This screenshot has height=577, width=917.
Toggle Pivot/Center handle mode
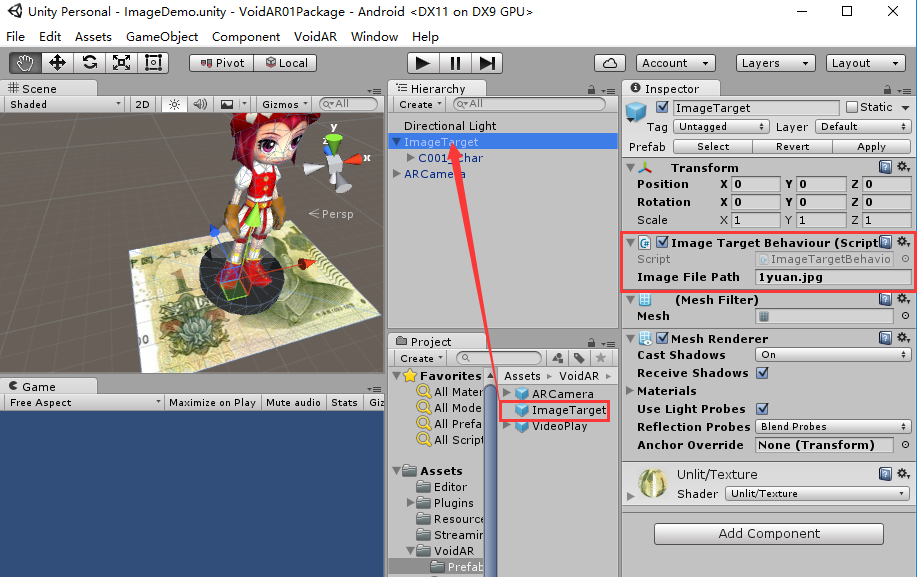tap(222, 63)
